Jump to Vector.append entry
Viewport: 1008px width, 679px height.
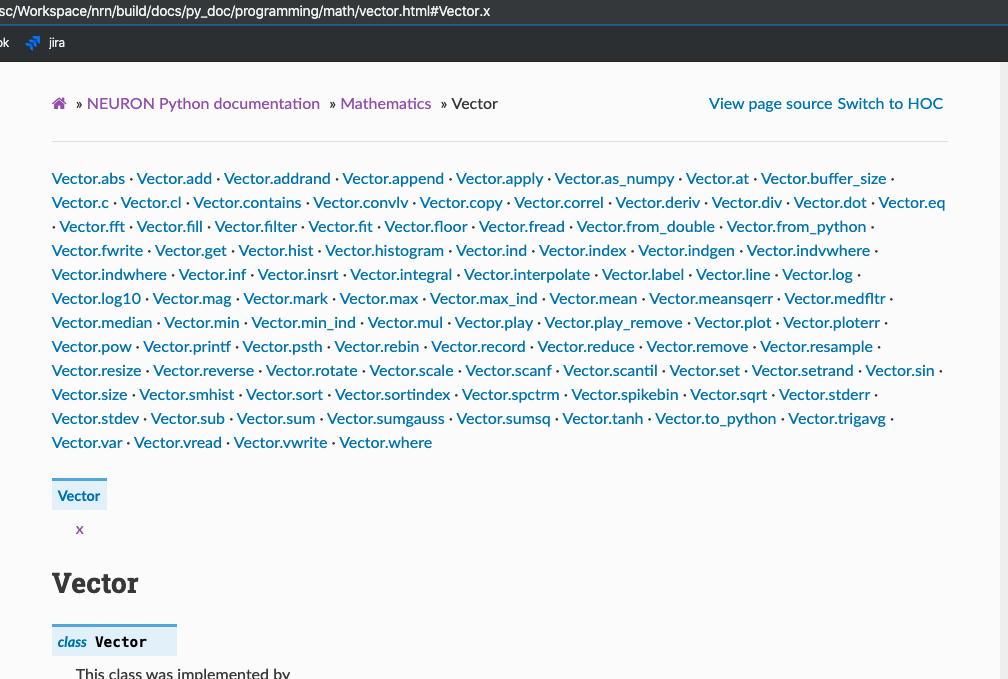pyautogui.click(x=393, y=179)
